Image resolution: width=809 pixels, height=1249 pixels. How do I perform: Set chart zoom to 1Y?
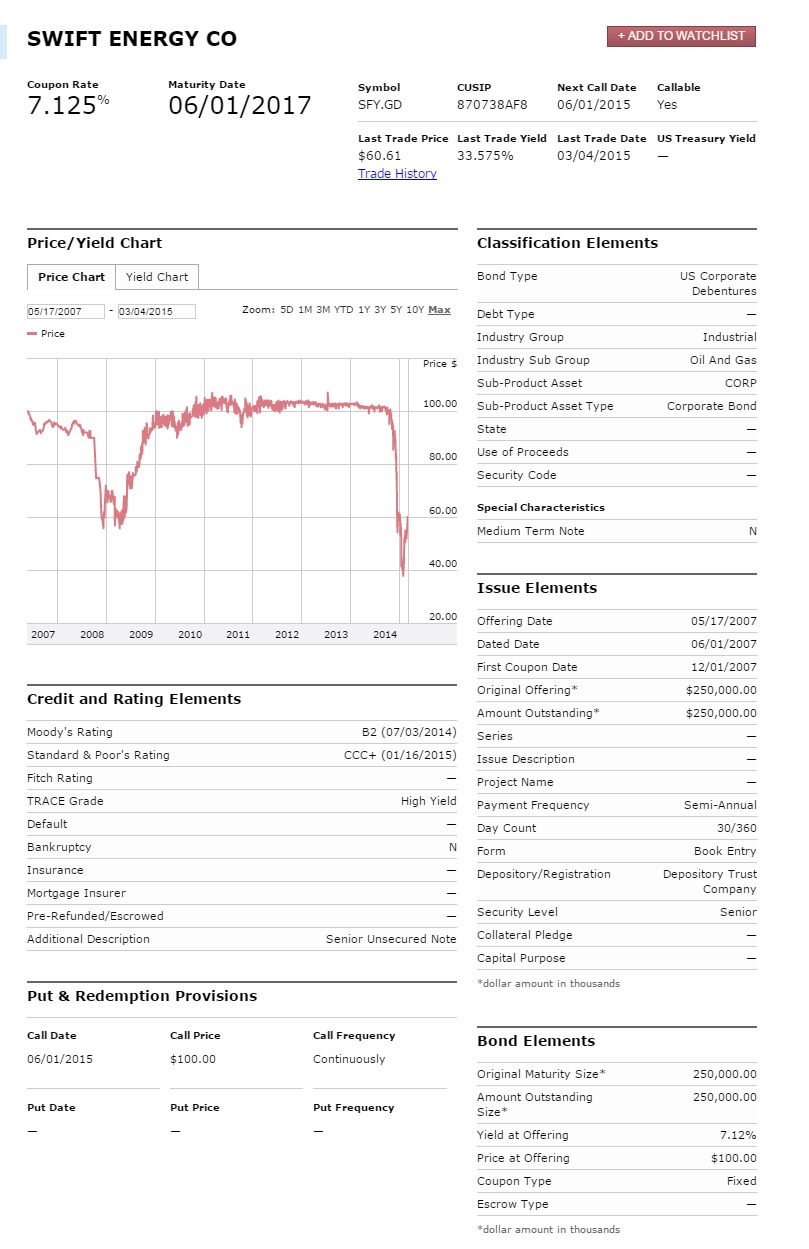pyautogui.click(x=364, y=310)
